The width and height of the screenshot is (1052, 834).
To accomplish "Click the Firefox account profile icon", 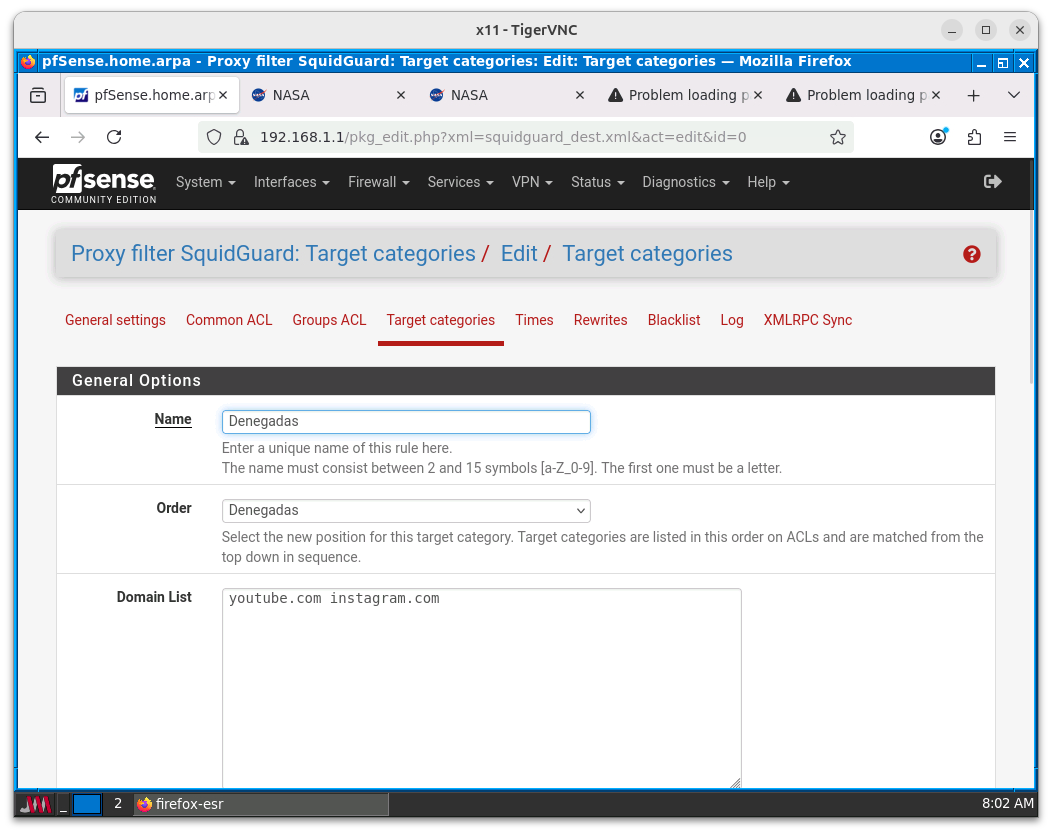I will click(938, 137).
